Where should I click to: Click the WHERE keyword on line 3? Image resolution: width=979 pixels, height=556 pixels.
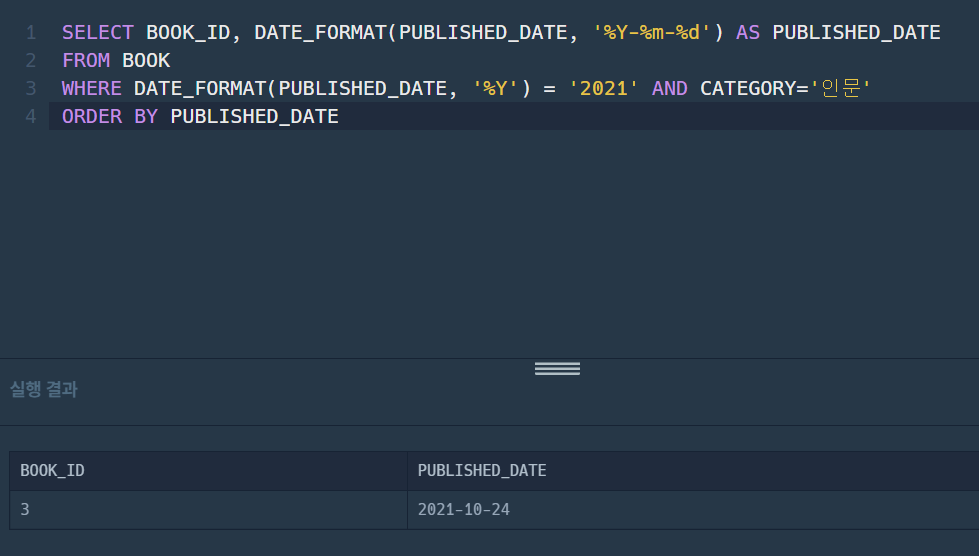point(92,89)
